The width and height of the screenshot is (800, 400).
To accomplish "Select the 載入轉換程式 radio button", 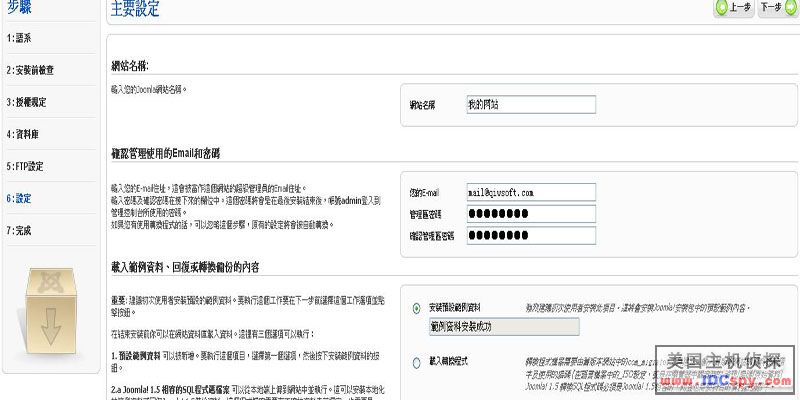I will click(x=416, y=363).
